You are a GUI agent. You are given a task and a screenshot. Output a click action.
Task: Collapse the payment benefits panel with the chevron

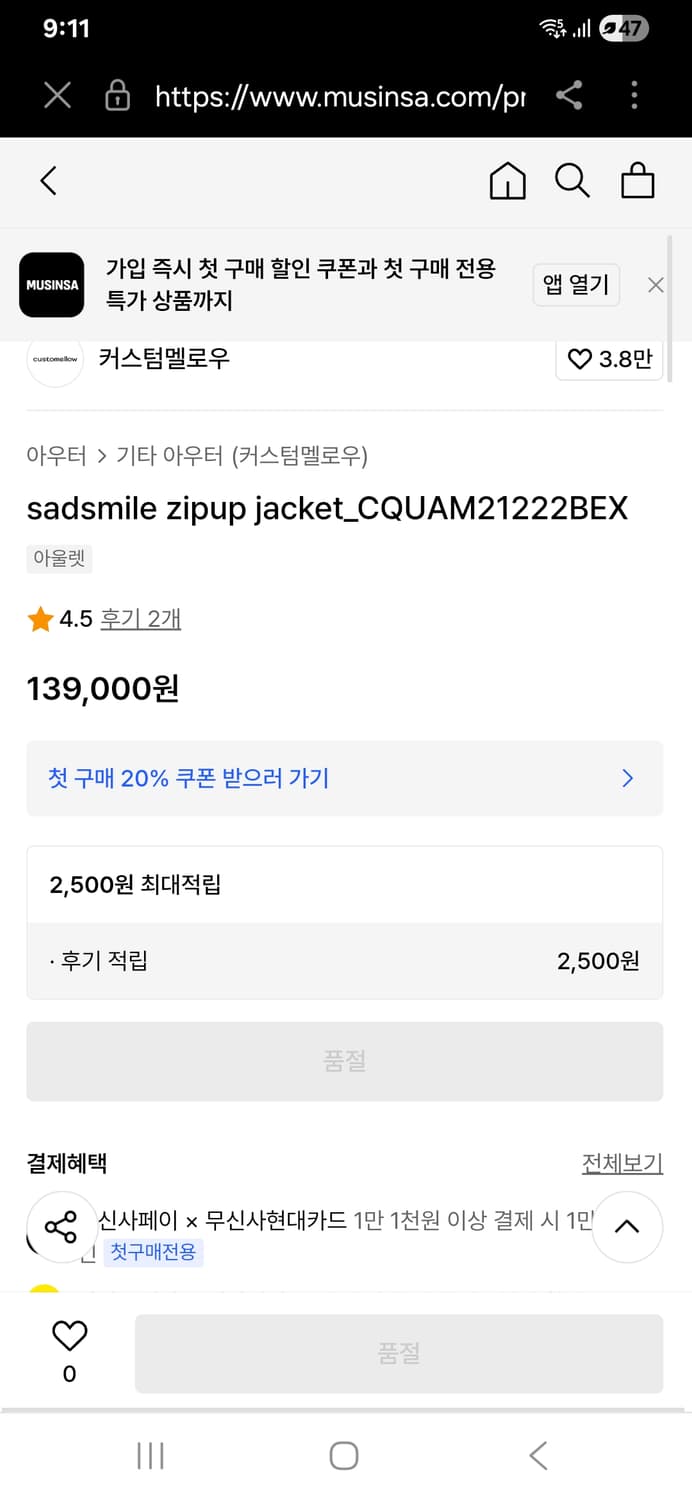pos(627,1227)
